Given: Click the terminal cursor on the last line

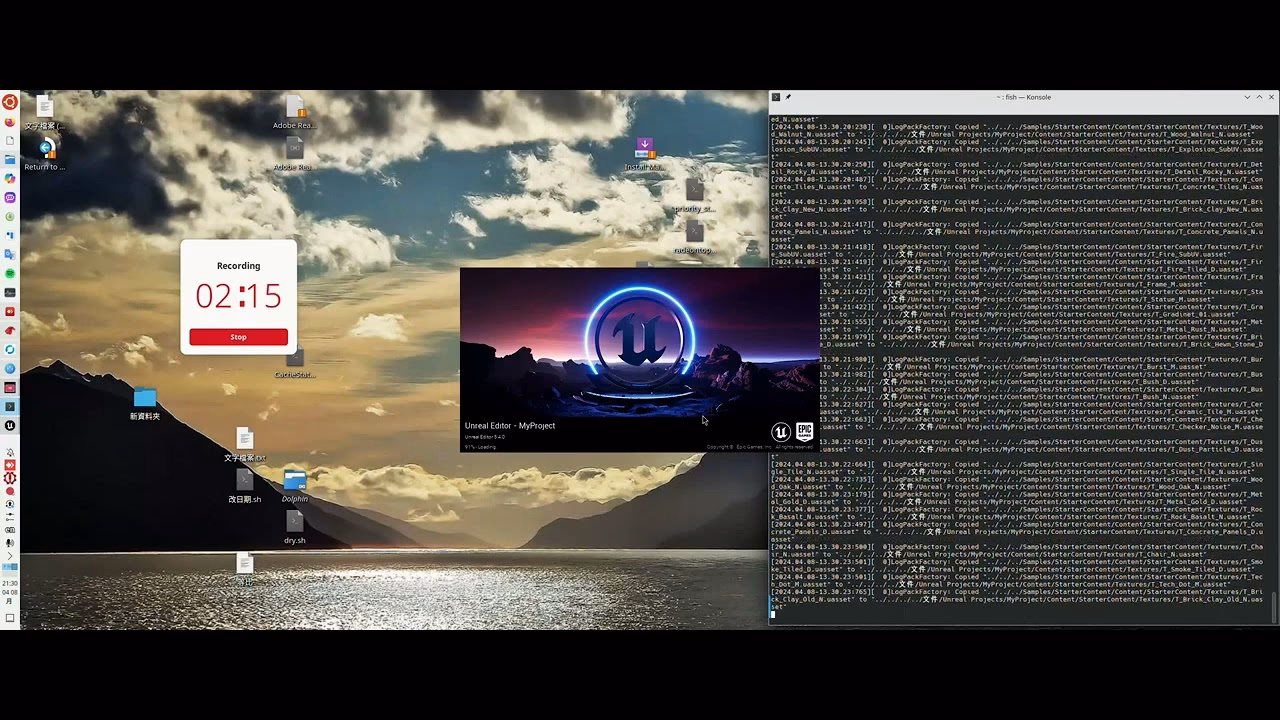Looking at the screenshot, I should pyautogui.click(x=772, y=615).
